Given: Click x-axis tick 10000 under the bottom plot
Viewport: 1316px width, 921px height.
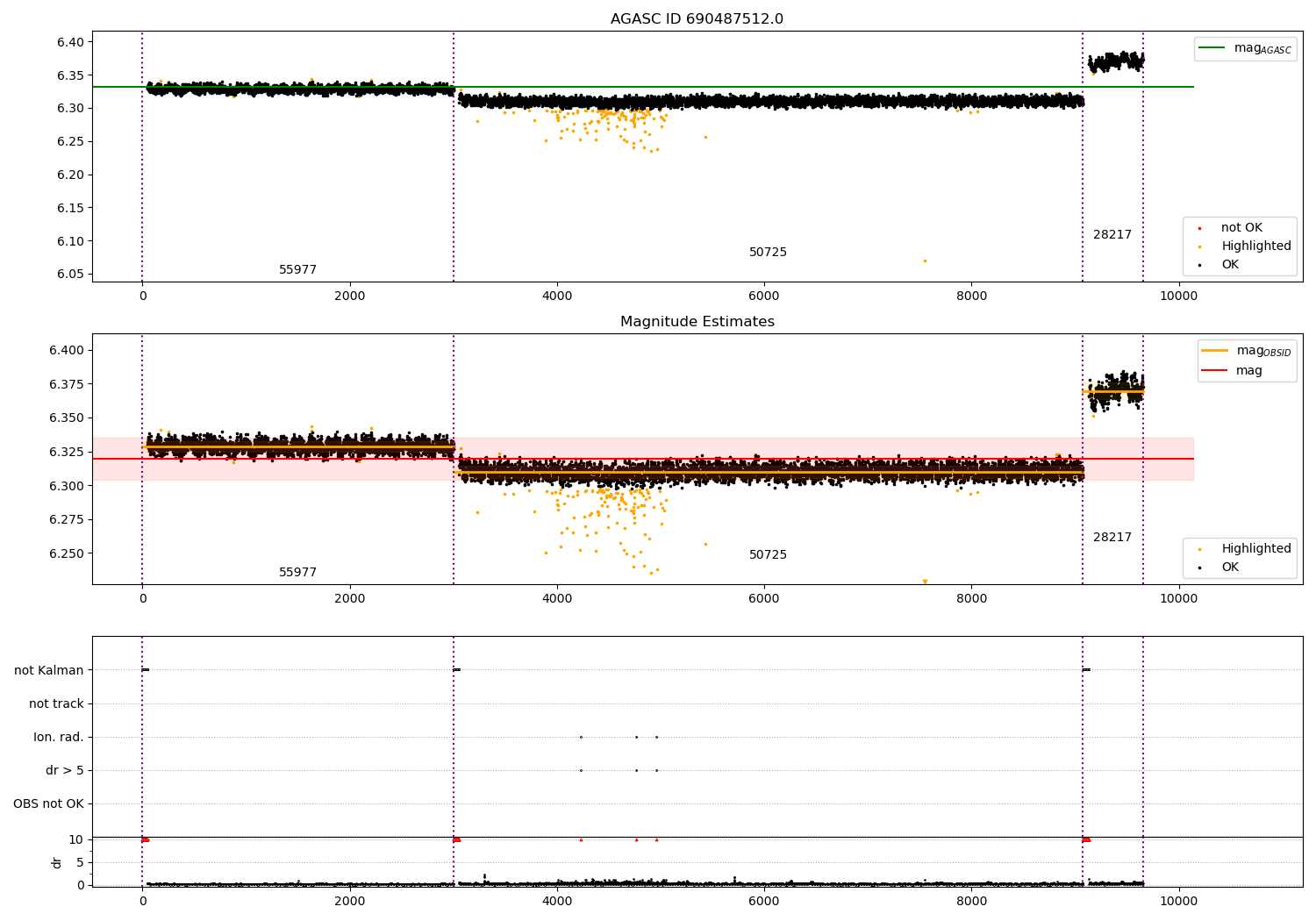Looking at the screenshot, I should click(x=1178, y=902).
